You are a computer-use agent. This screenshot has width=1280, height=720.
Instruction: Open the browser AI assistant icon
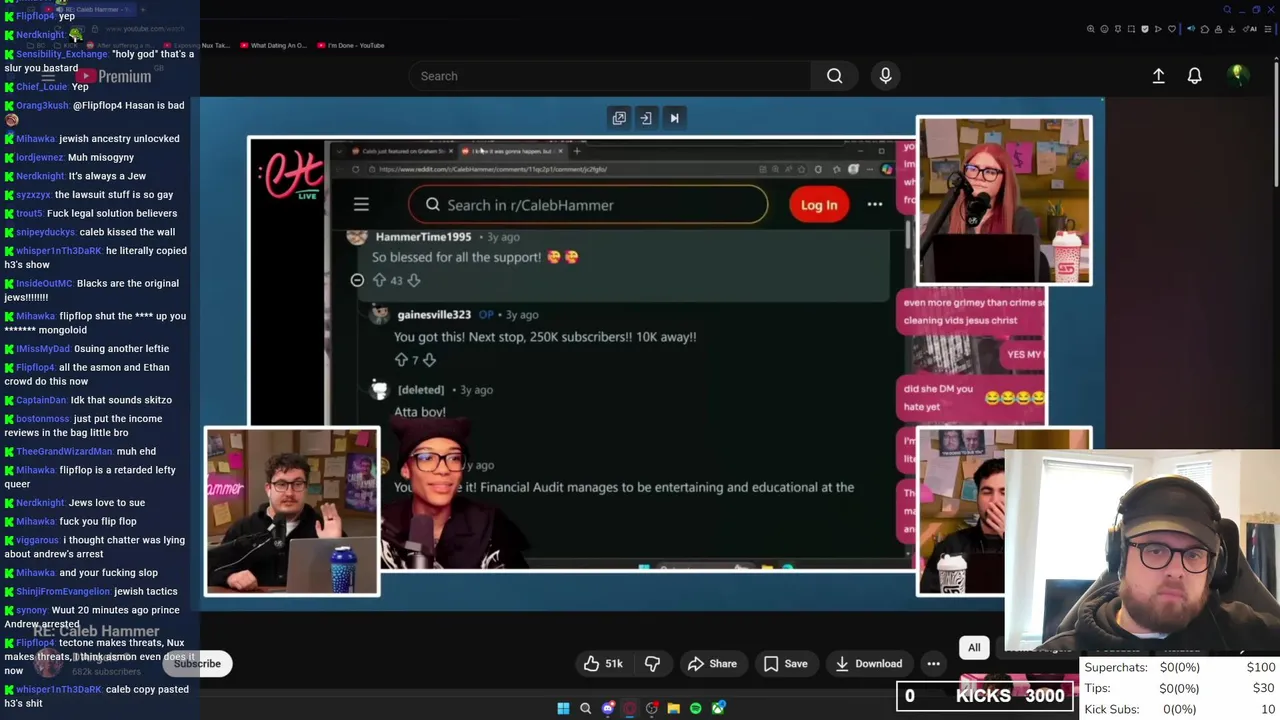coord(1250,29)
